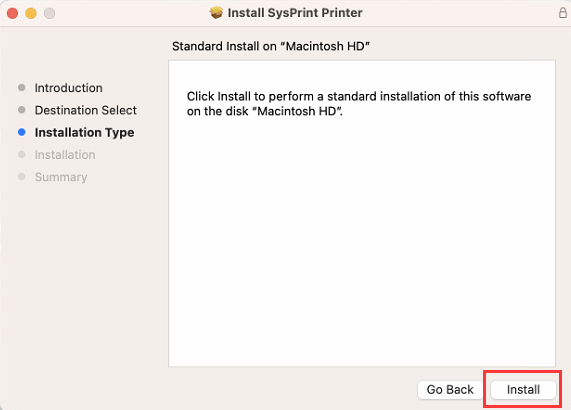Minimize the installer with yellow button
571x410 pixels.
coord(31,13)
